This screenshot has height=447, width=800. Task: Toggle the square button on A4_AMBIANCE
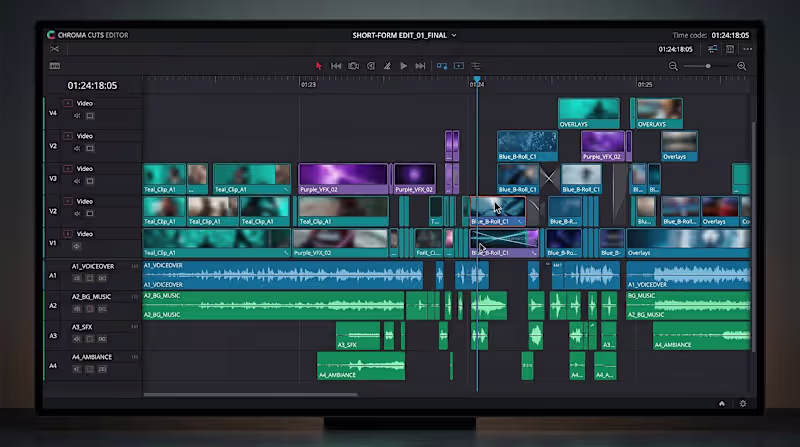[90, 369]
